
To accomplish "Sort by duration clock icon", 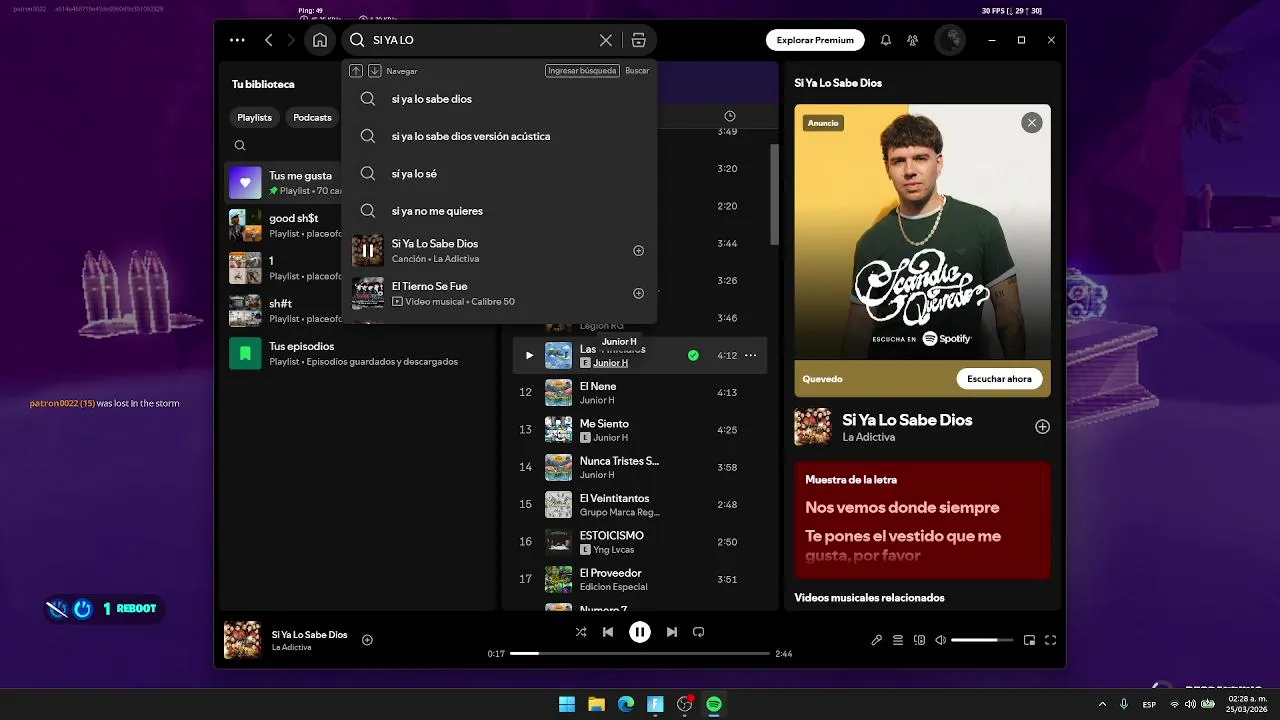I will coord(730,117).
